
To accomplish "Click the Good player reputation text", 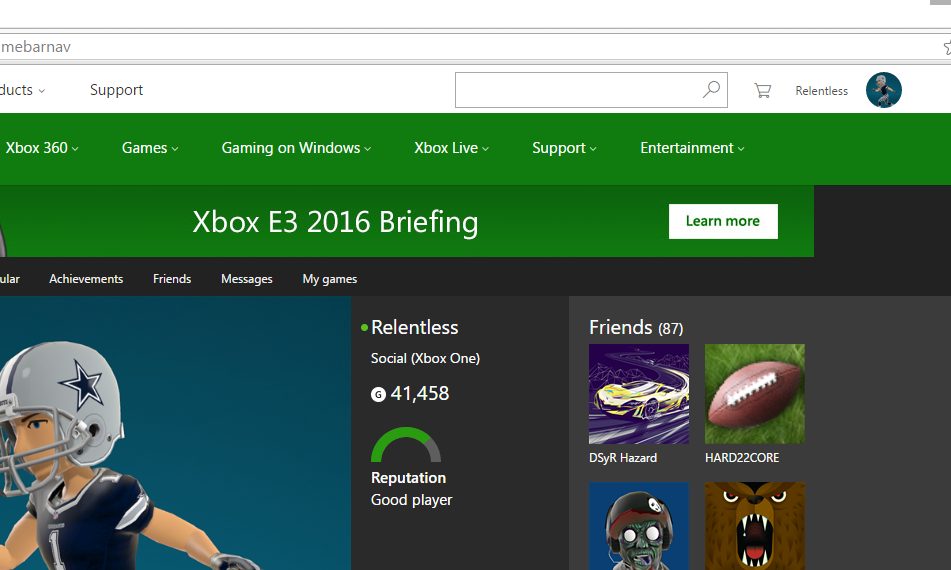I will pos(411,500).
